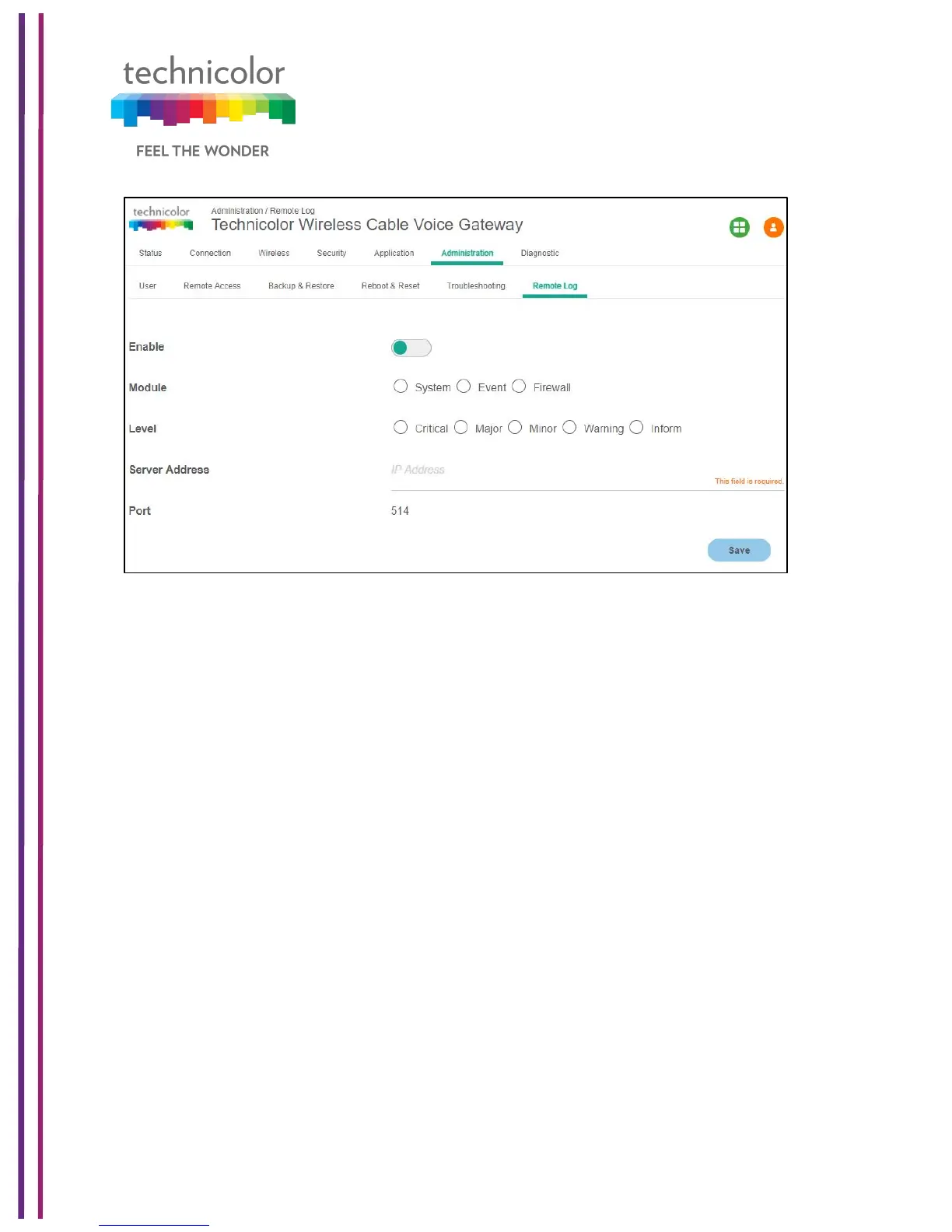
Task: Select the Administration tab
Action: point(467,254)
